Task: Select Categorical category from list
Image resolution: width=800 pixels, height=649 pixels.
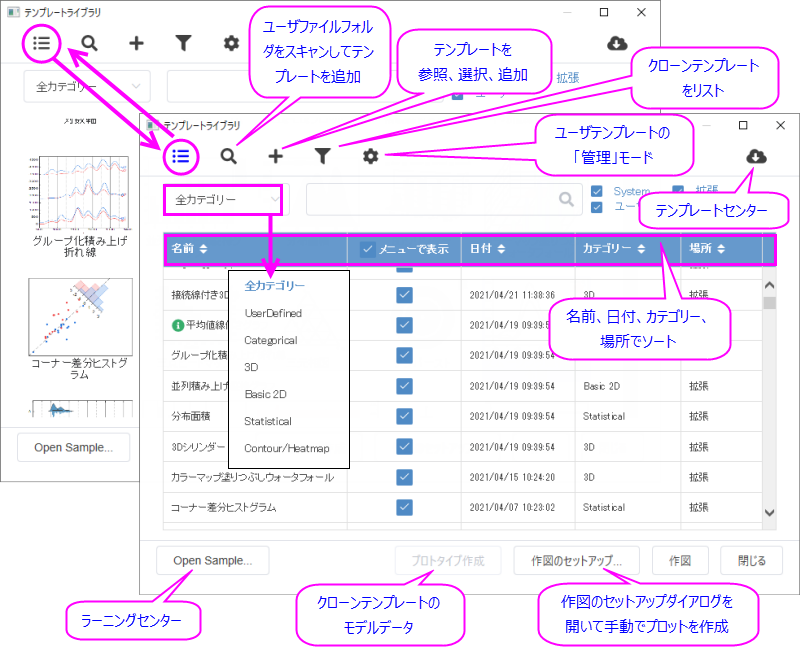Action: point(270,340)
